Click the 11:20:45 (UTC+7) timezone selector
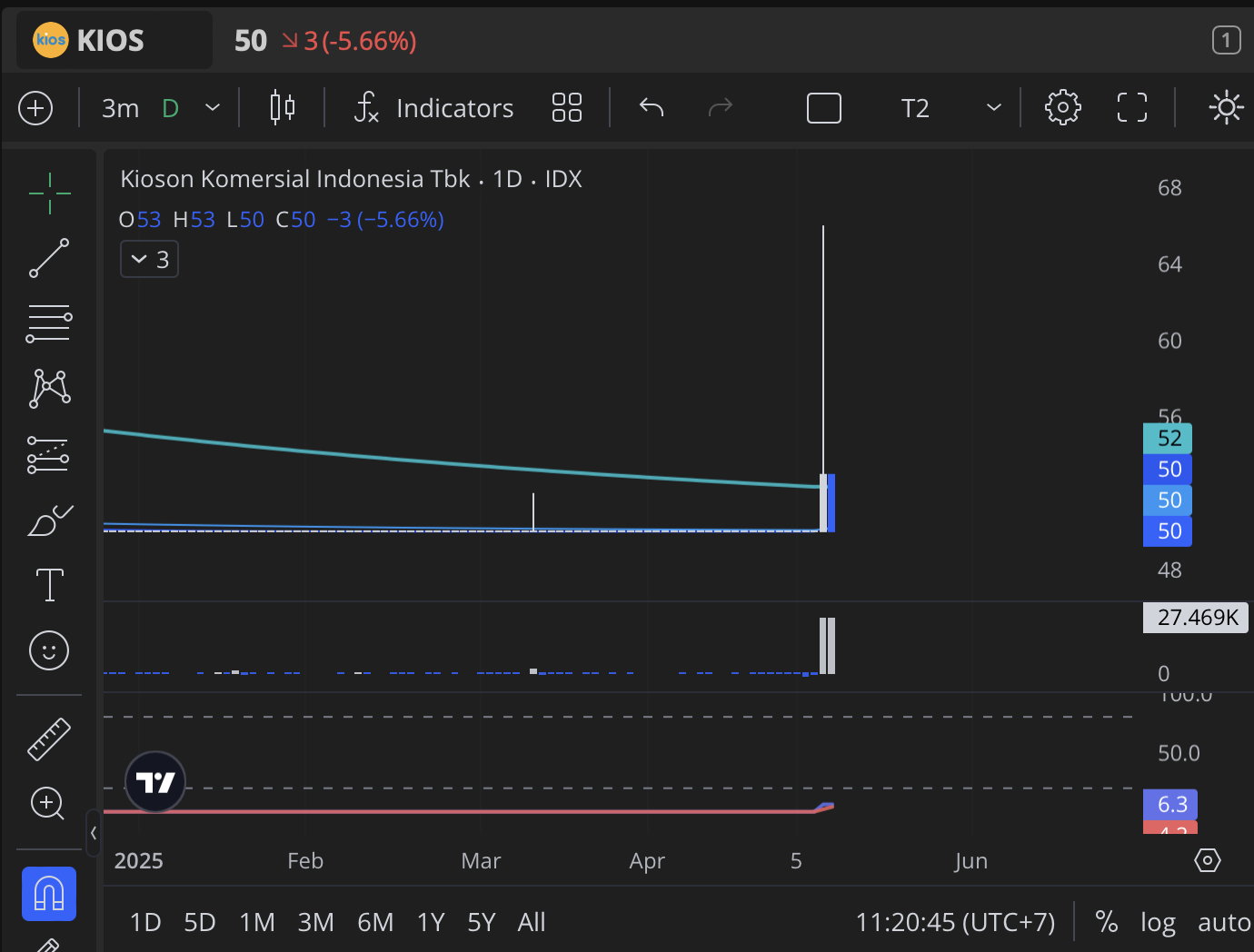The width and height of the screenshot is (1254, 952). click(x=955, y=922)
